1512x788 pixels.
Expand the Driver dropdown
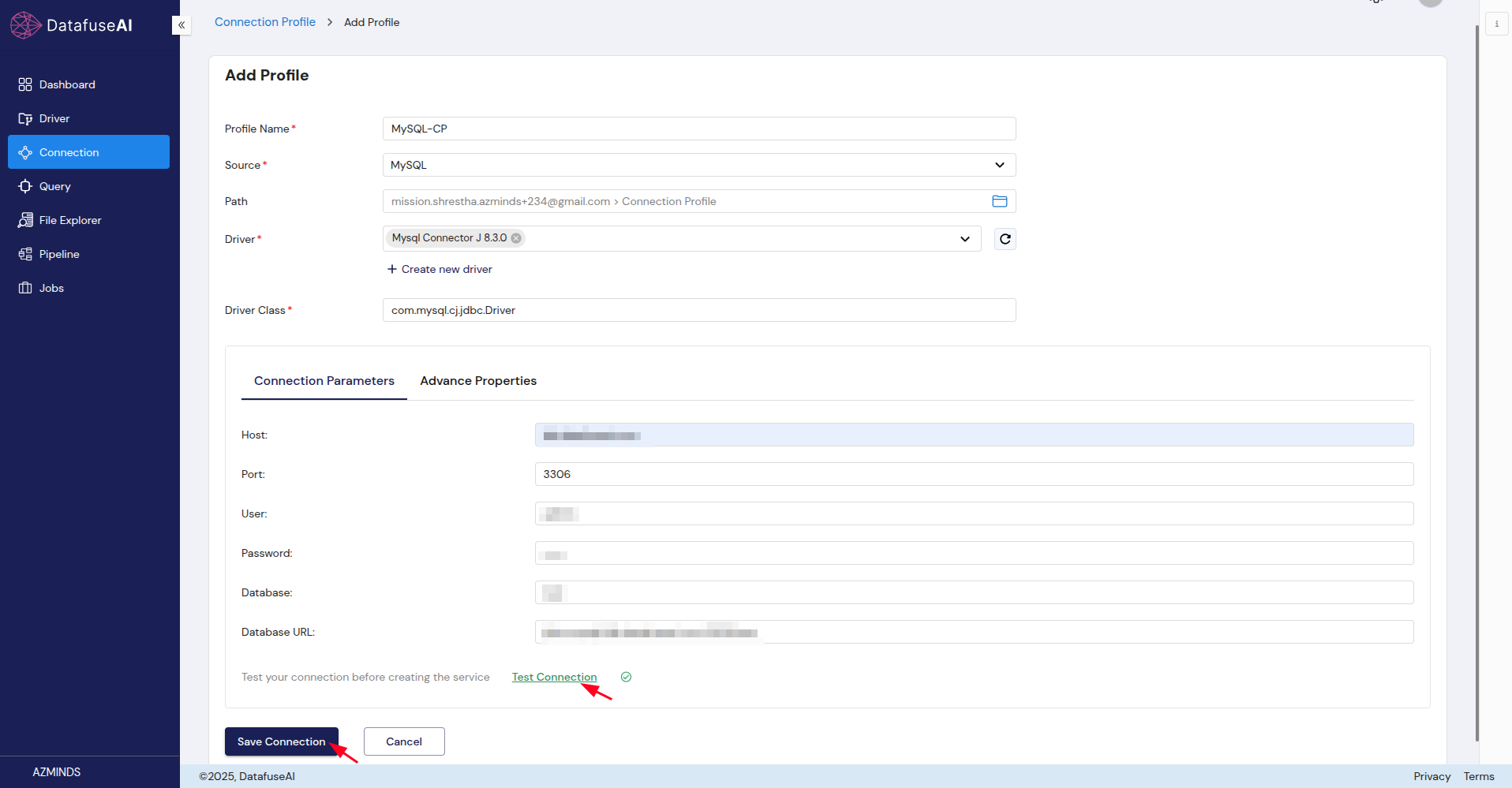(964, 238)
